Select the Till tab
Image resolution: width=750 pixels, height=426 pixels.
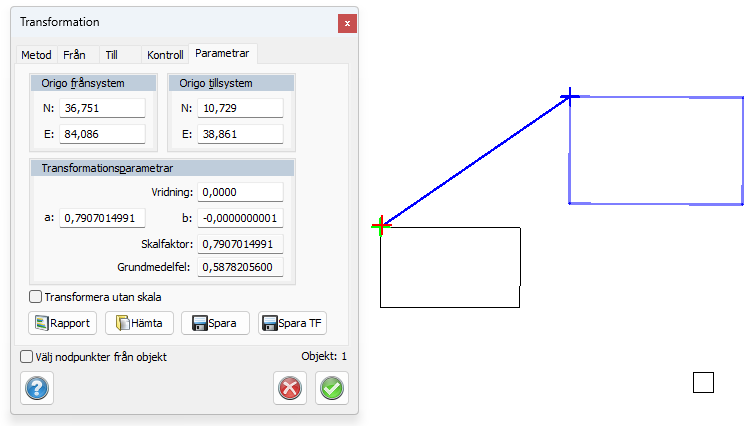click(111, 55)
